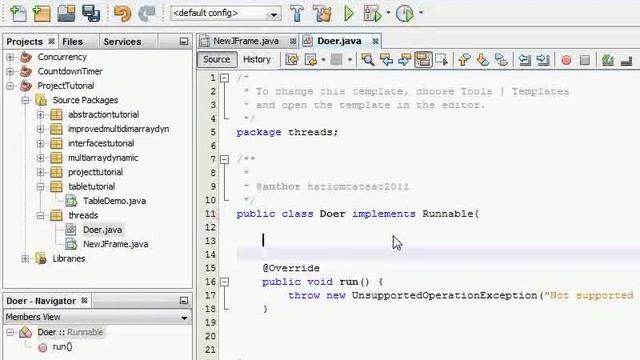Find Next Occurrence icon
The image size is (640, 360).
pos(404,60)
